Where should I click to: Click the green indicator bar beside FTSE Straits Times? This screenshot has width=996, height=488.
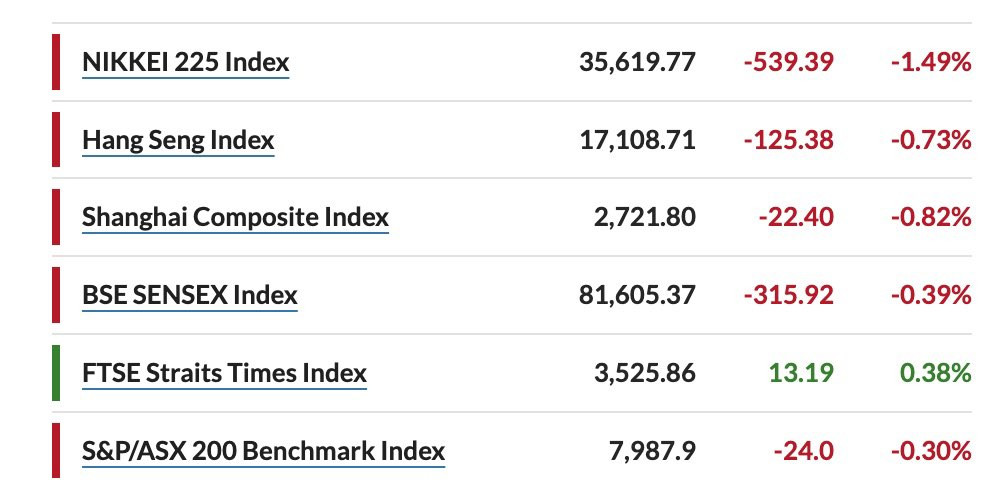(56, 373)
